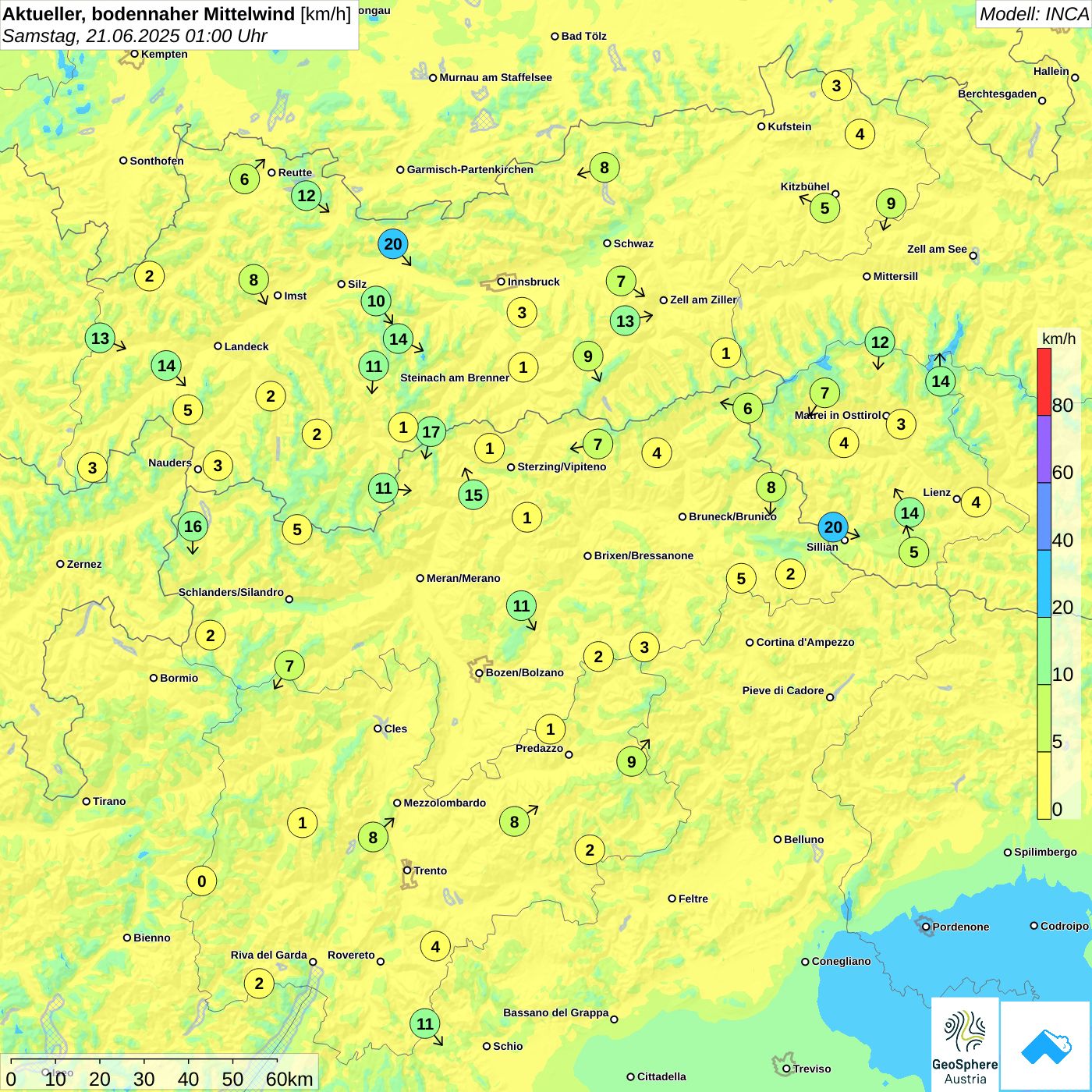Click the '60km' scale bar label
Image resolution: width=1092 pixels, height=1092 pixels.
289,1079
